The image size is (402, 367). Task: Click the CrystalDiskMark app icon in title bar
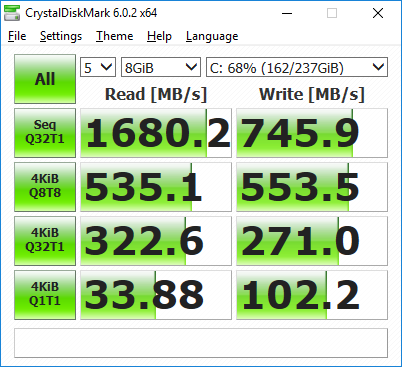(x=12, y=13)
